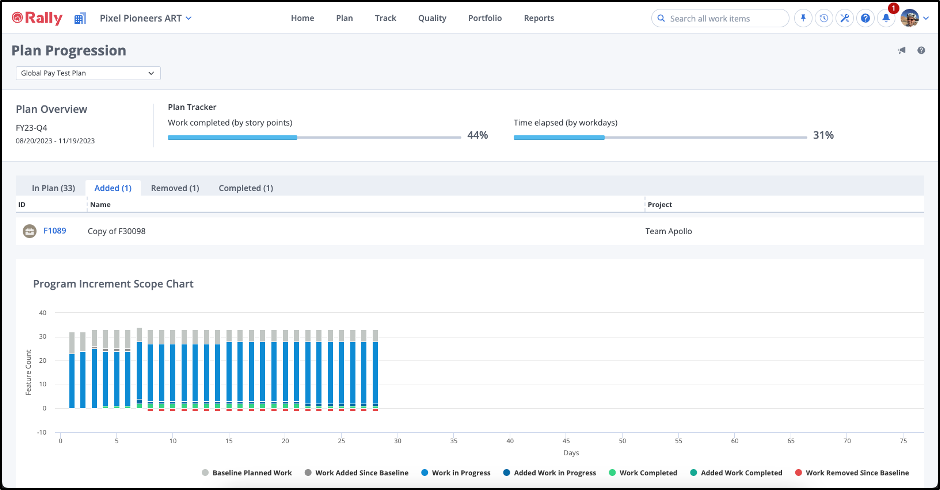Click the workspace building icon
940x490 pixels.
80,18
